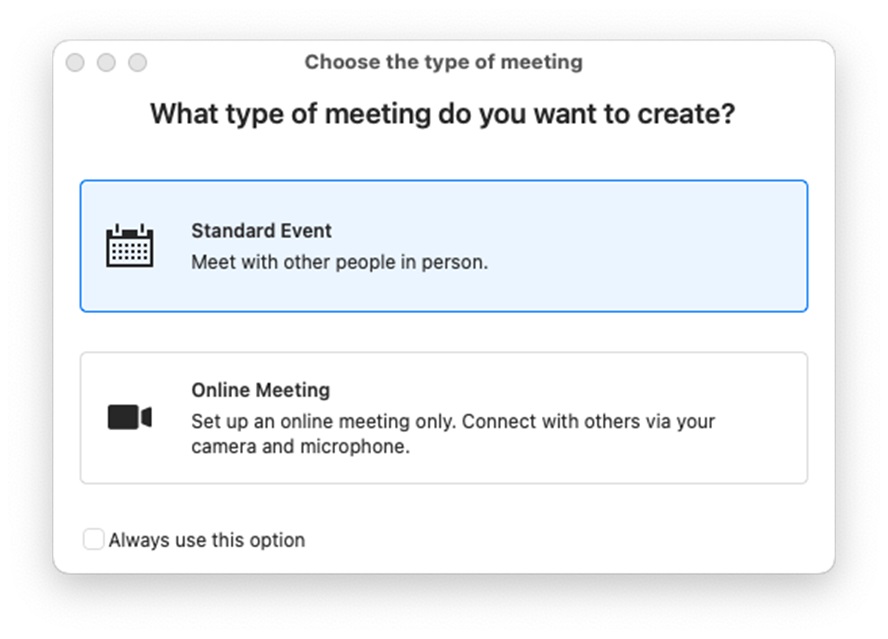
Task: Click the video camera icon for Online Meeting
Action: (129, 417)
